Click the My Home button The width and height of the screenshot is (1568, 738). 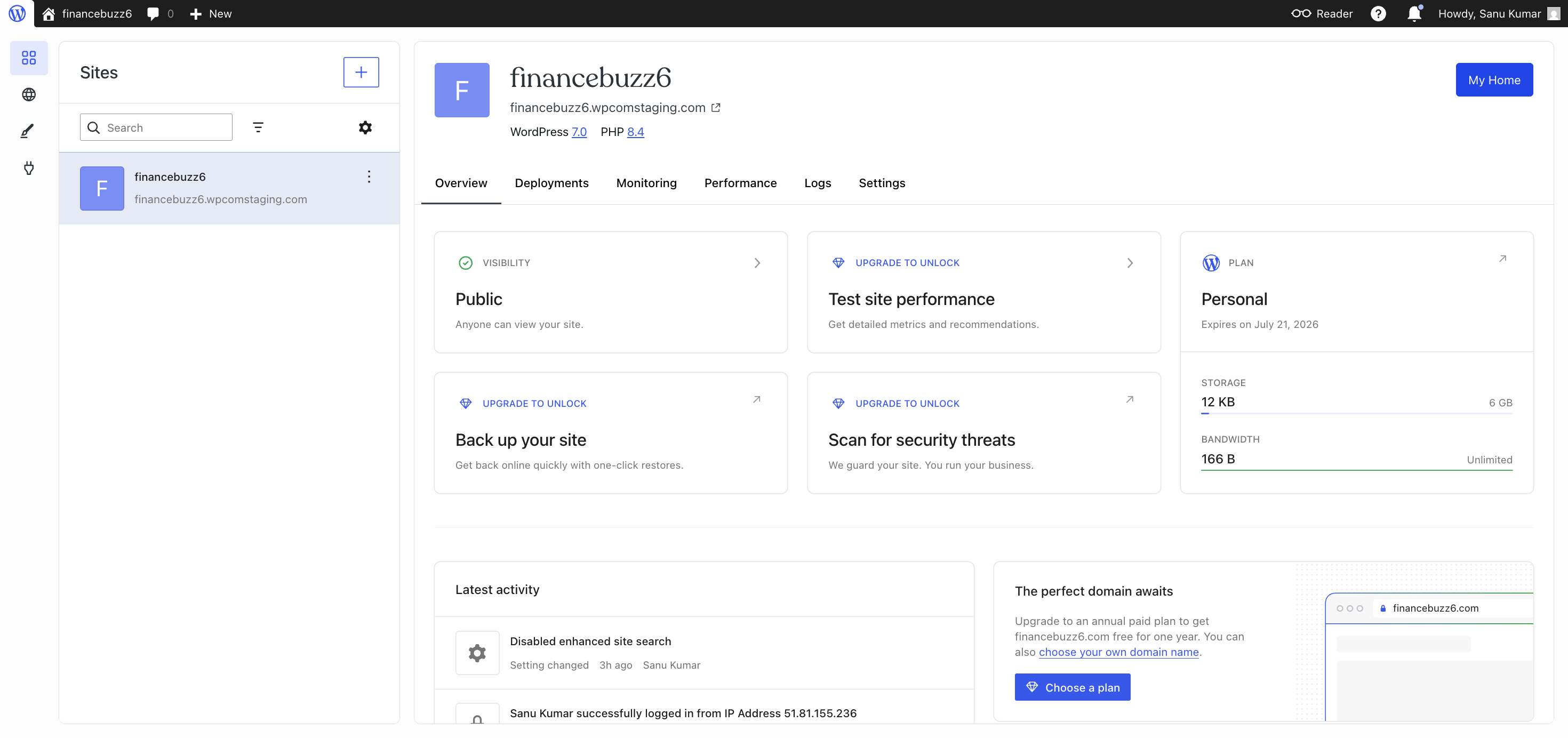click(1494, 79)
